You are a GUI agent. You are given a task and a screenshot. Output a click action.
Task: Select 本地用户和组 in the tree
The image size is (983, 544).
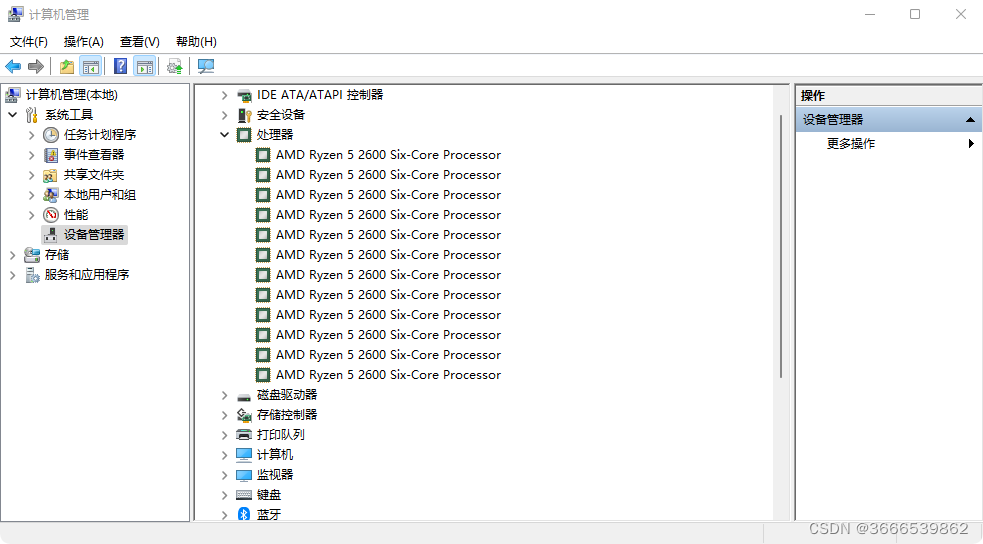100,195
